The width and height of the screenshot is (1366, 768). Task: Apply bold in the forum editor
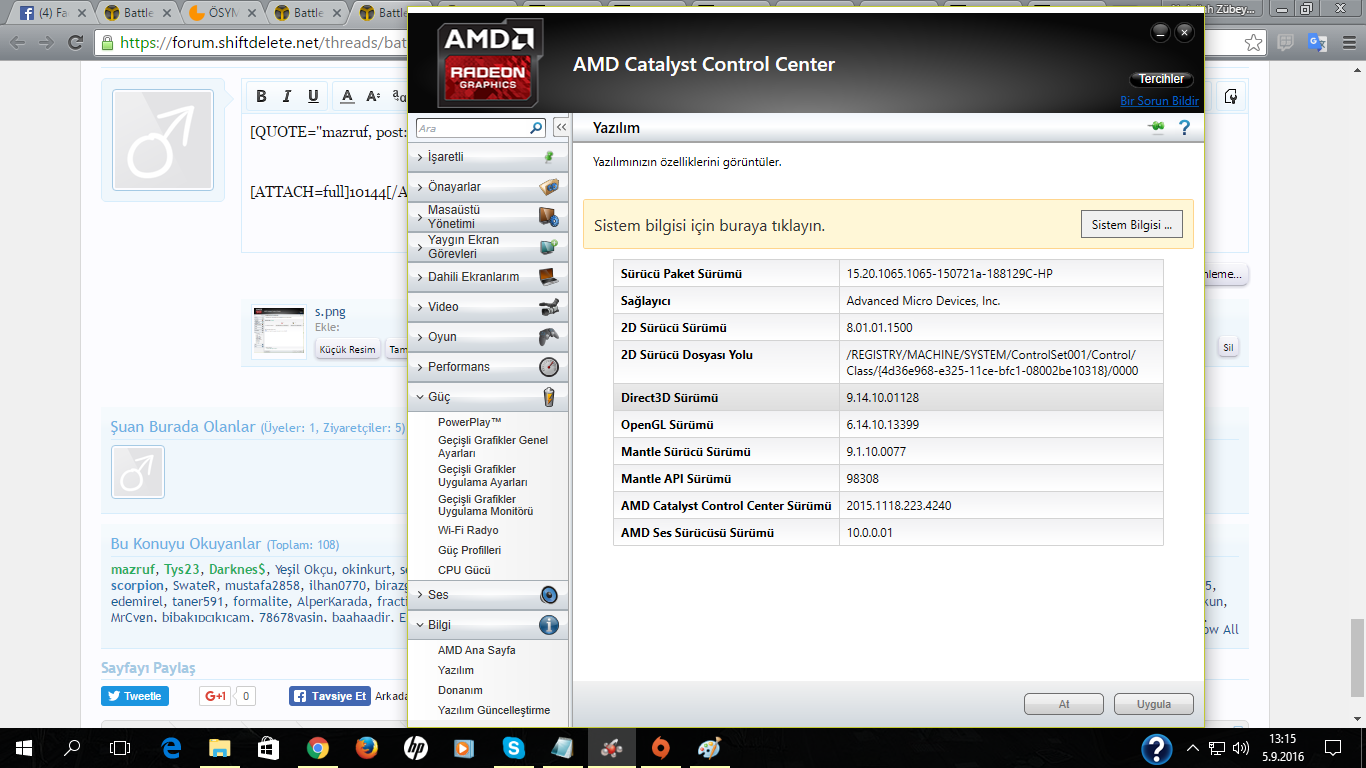pos(261,96)
